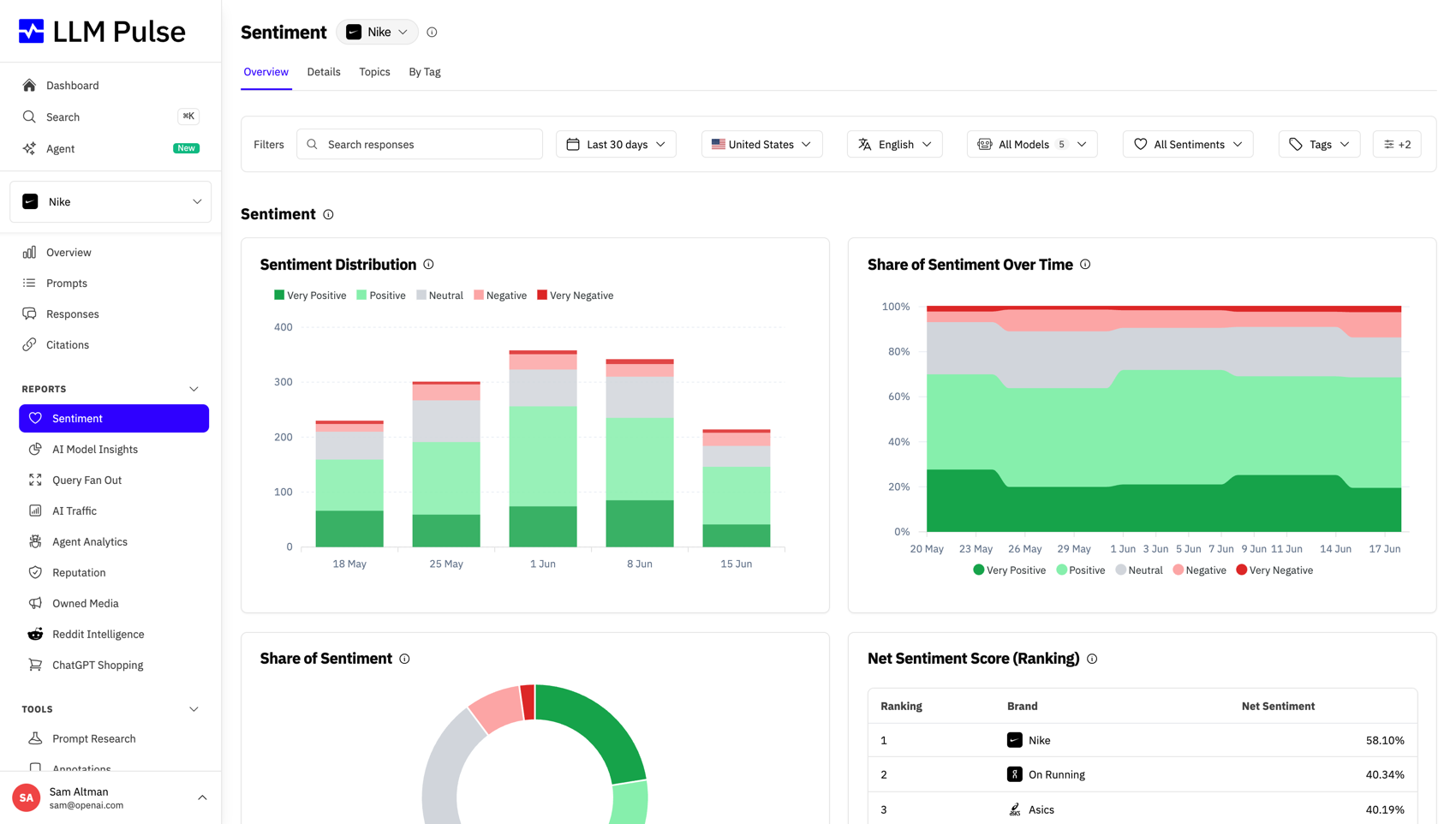Image resolution: width=1456 pixels, height=824 pixels.
Task: Switch to the Details tab
Action: [x=324, y=72]
